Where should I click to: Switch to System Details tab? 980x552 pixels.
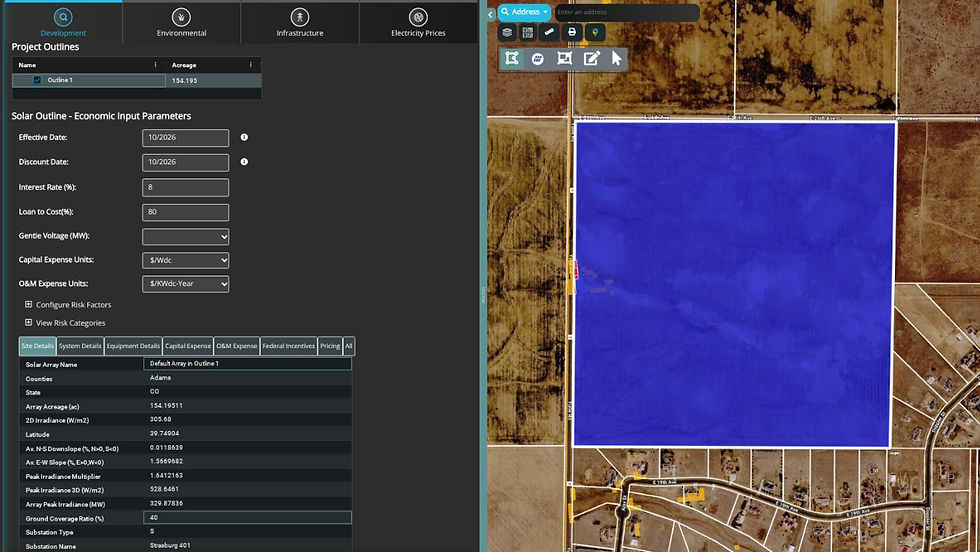[x=80, y=346]
